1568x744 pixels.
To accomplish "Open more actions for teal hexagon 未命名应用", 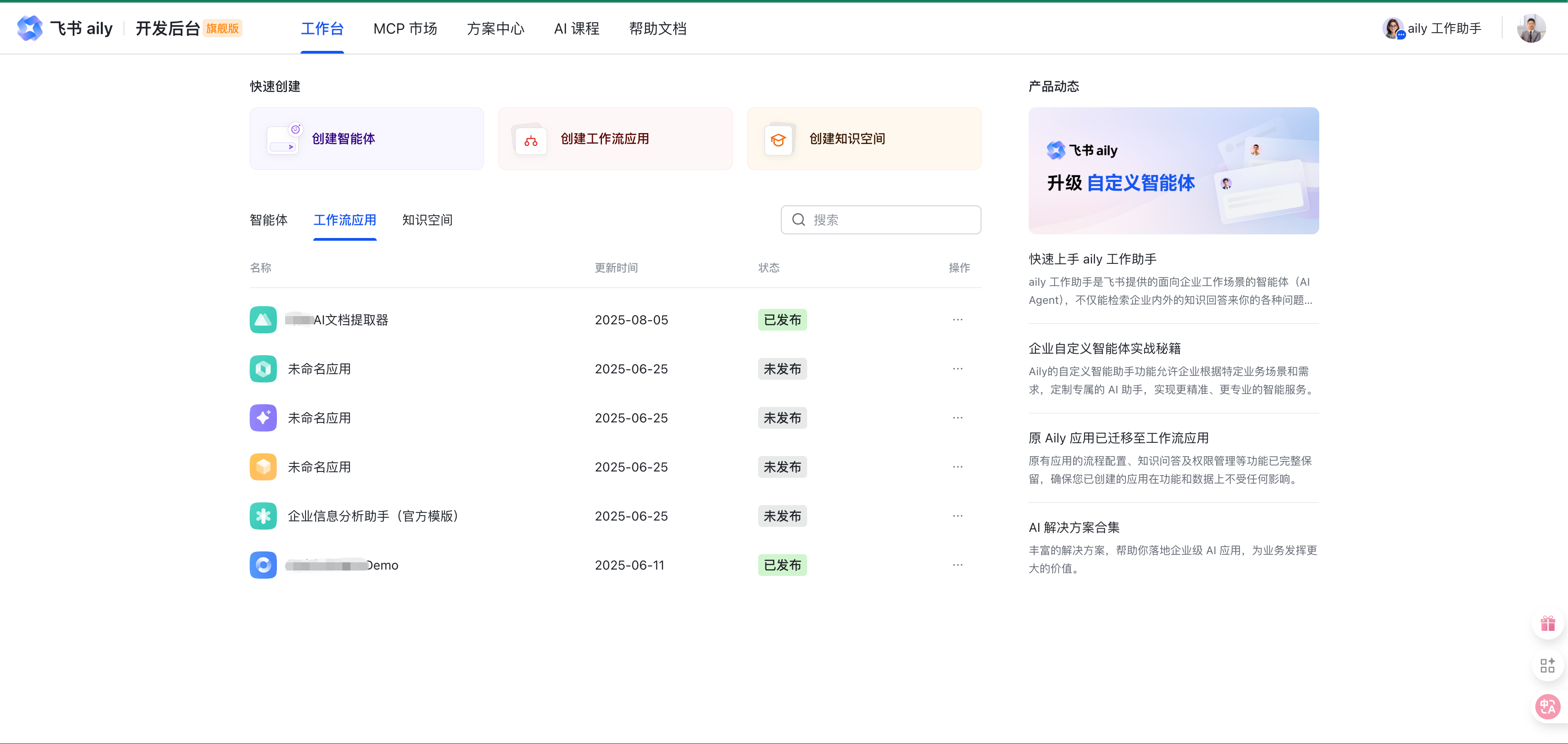I will (957, 369).
